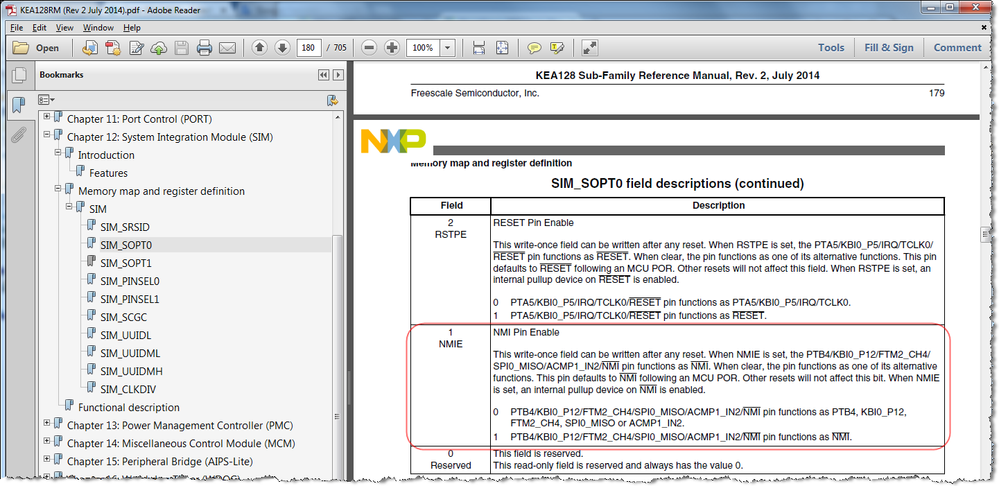Select the SIM_PINSEL1 bookmark
Viewport: 999px width, 486px height.
click(130, 299)
